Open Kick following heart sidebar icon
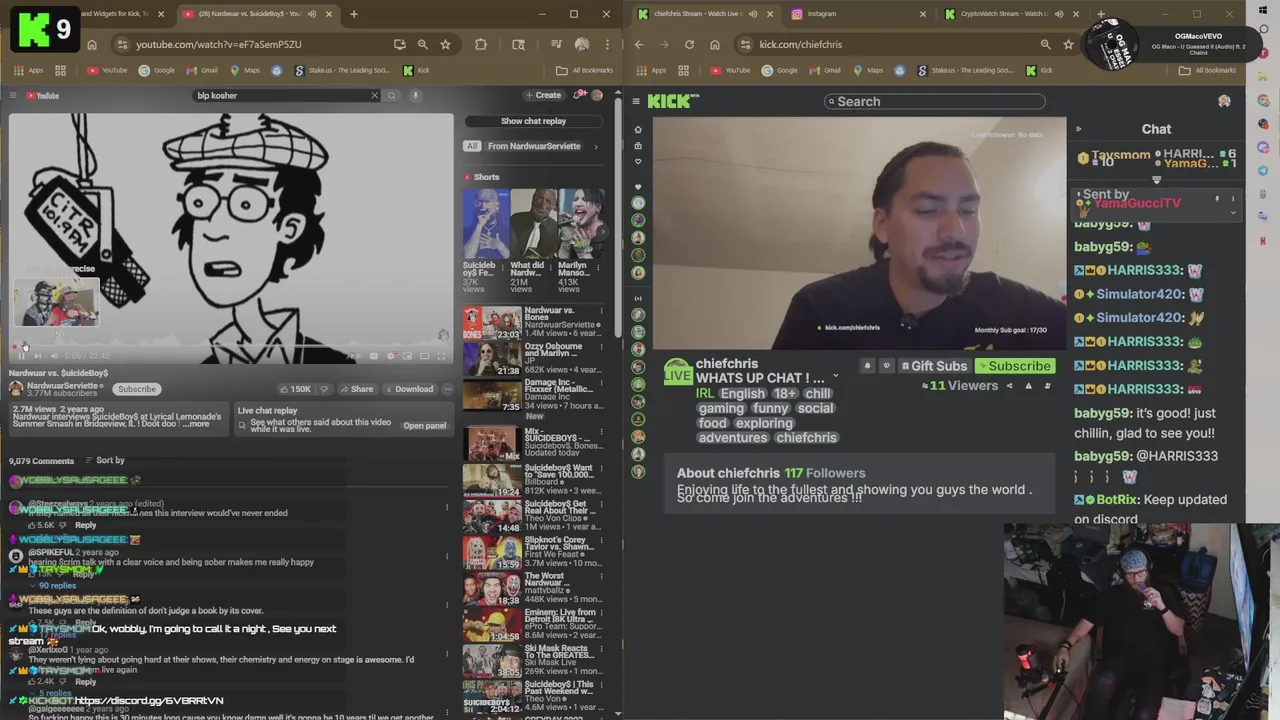1280x720 pixels. [x=638, y=161]
